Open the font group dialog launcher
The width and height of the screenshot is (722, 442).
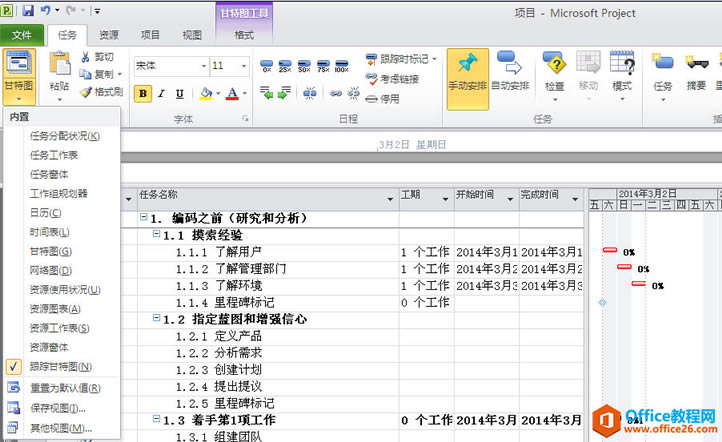click(245, 119)
